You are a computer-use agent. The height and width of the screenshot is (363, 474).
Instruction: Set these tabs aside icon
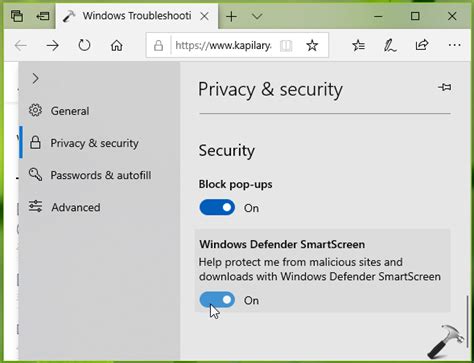pos(43,16)
